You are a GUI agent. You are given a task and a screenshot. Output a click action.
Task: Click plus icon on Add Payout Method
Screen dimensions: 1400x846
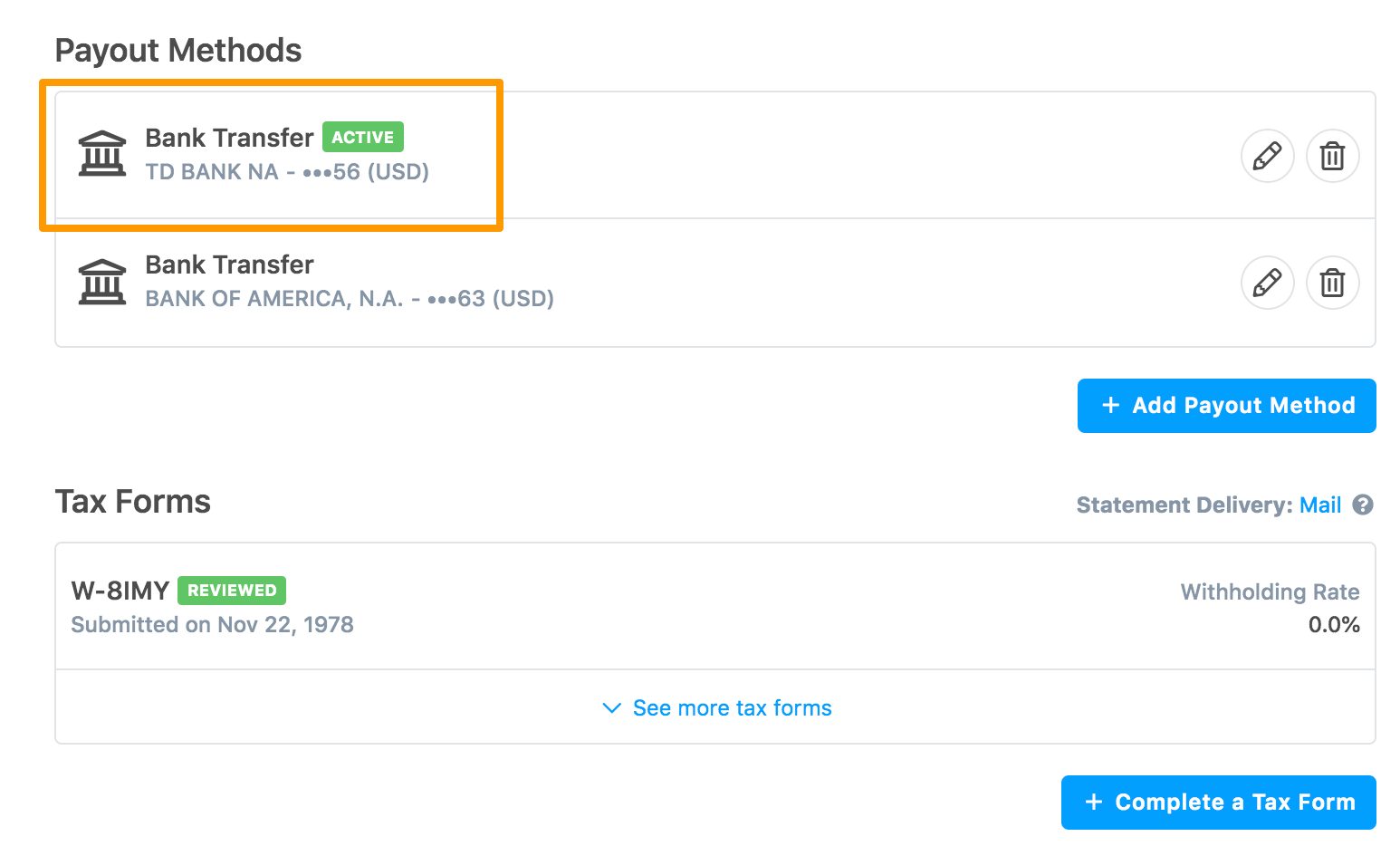(x=1110, y=406)
